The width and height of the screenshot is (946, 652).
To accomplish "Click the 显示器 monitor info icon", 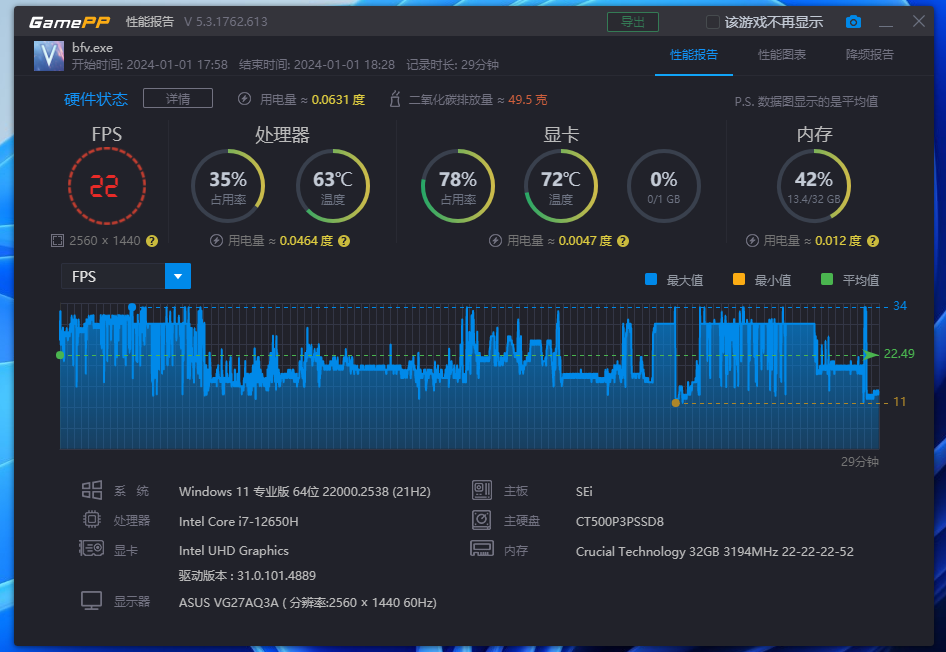I will click(x=92, y=601).
